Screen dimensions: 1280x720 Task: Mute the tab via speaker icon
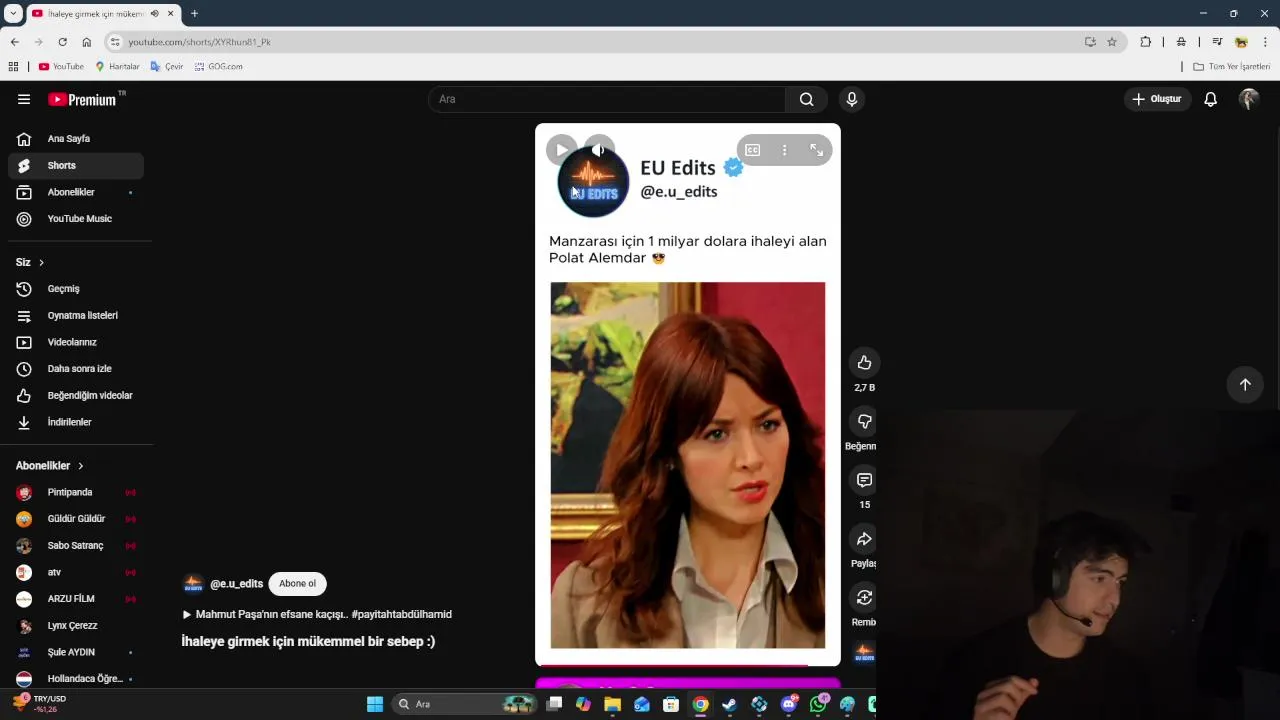(154, 14)
